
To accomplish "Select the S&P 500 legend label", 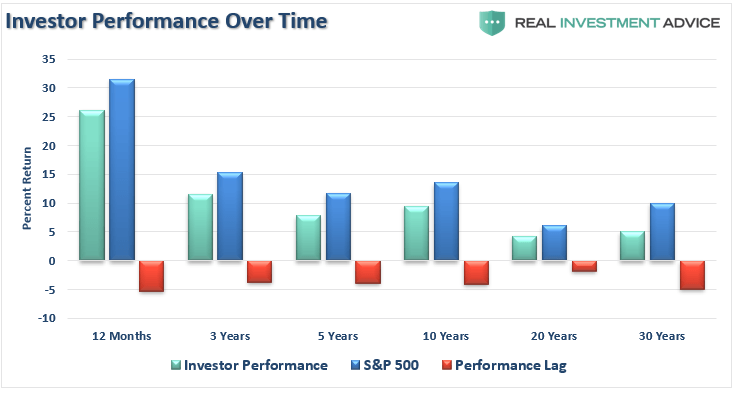I will click(391, 365).
